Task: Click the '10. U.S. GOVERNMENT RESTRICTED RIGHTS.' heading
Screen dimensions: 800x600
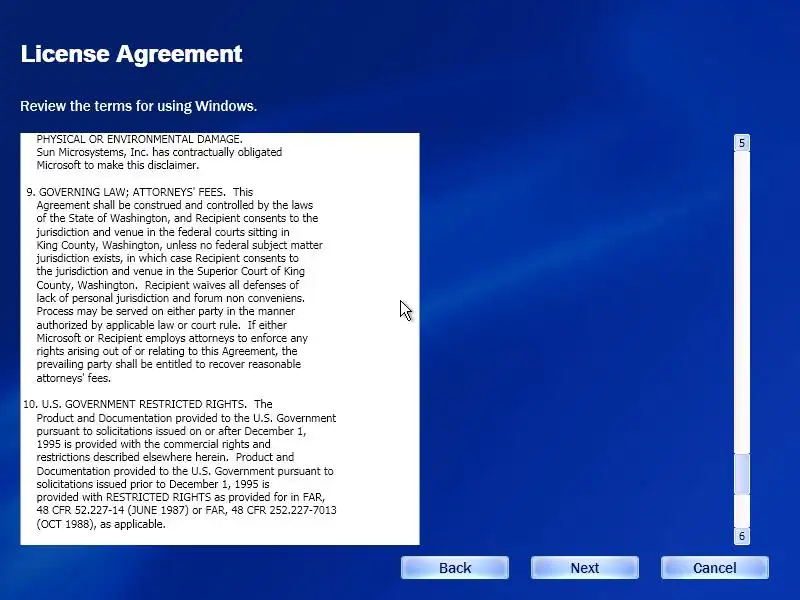Action: click(x=135, y=404)
